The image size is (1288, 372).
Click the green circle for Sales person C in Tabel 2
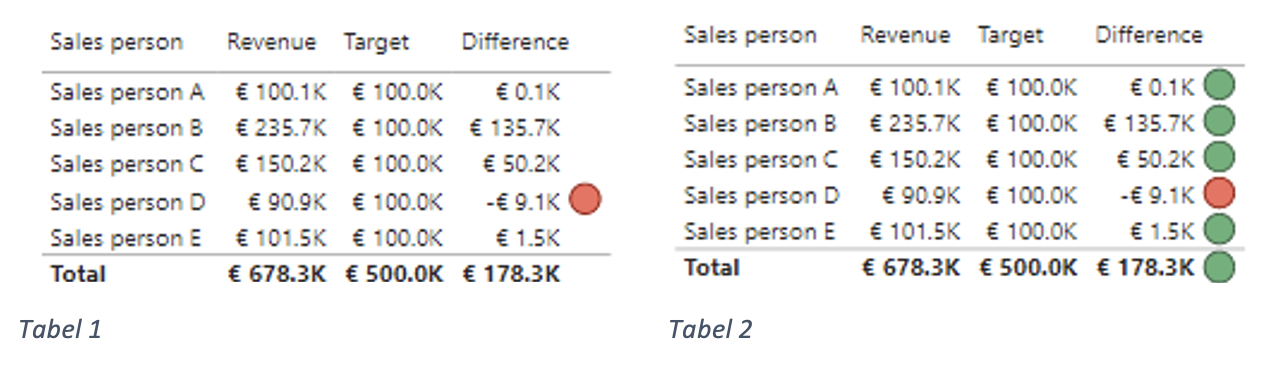[1218, 158]
